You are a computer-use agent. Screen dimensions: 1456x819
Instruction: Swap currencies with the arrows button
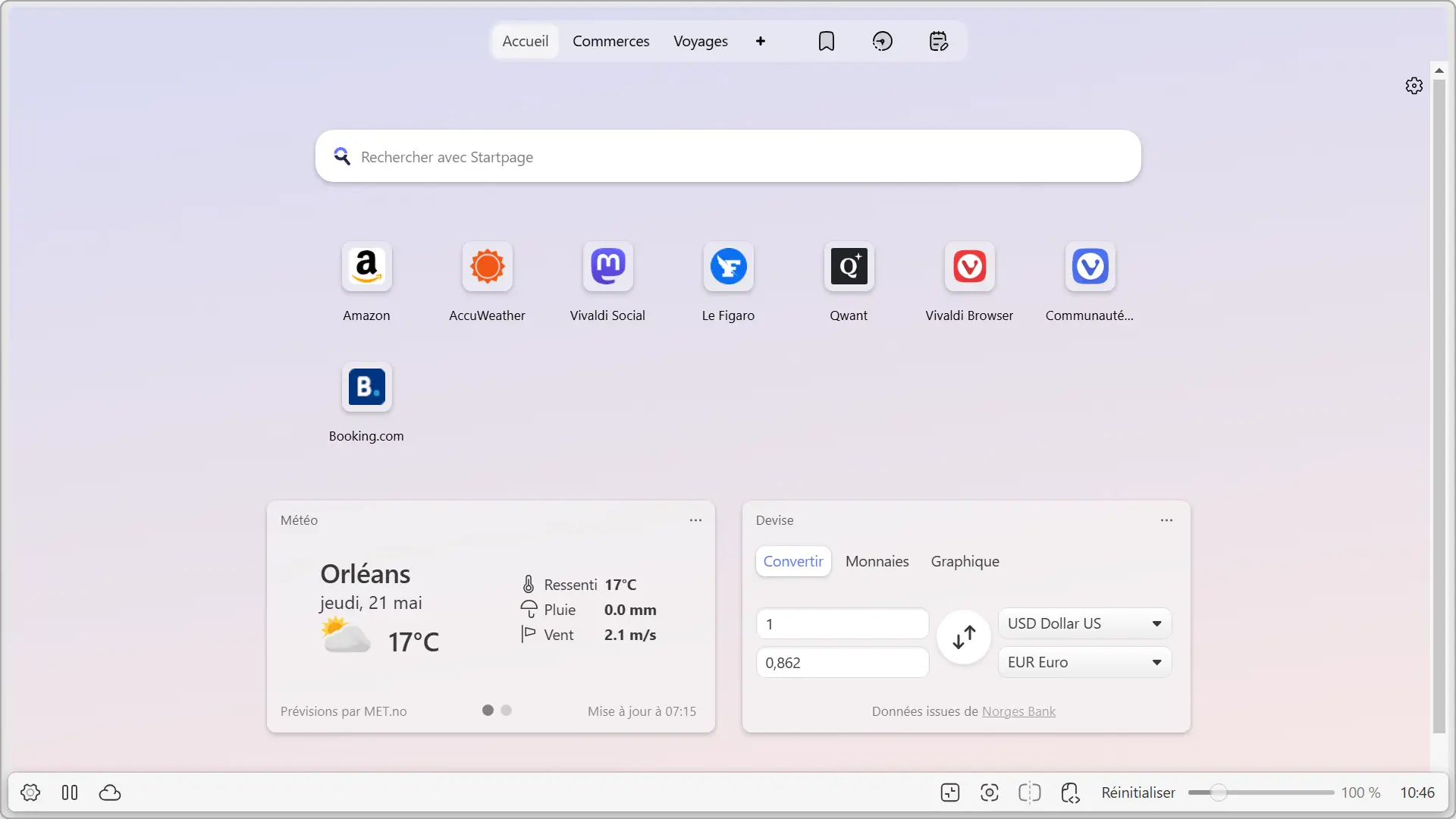point(964,637)
